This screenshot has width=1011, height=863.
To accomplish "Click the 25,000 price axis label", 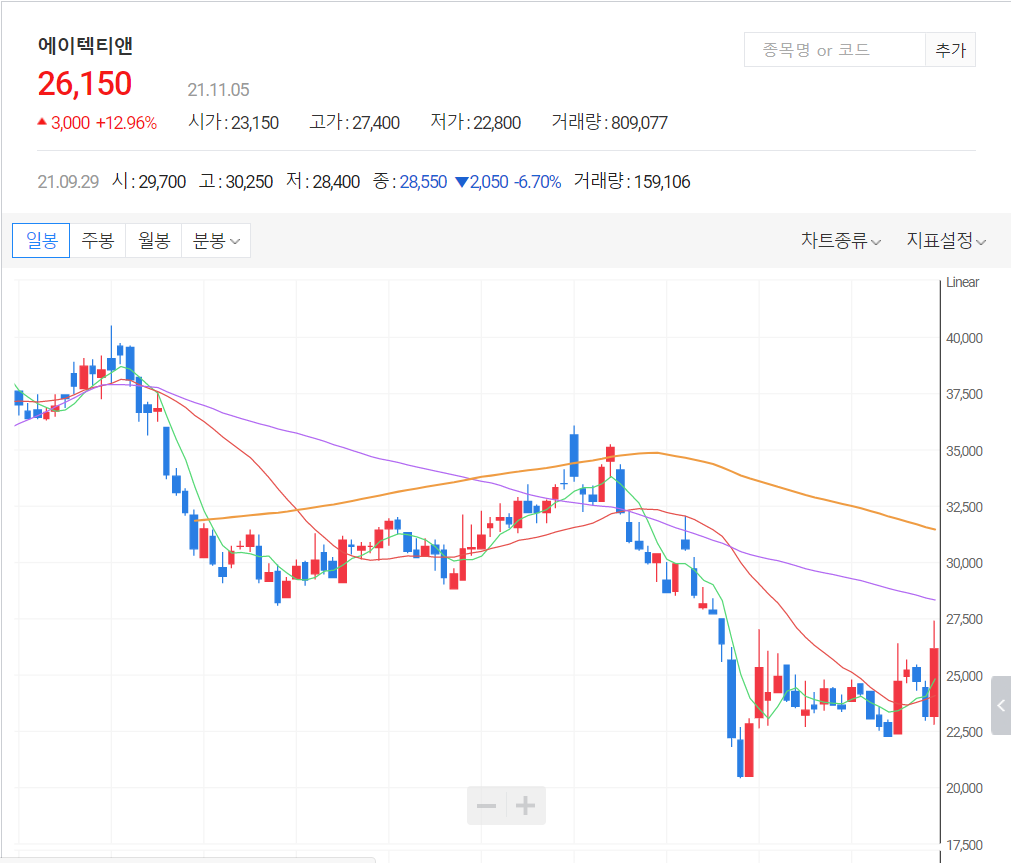I will pyautogui.click(x=964, y=676).
